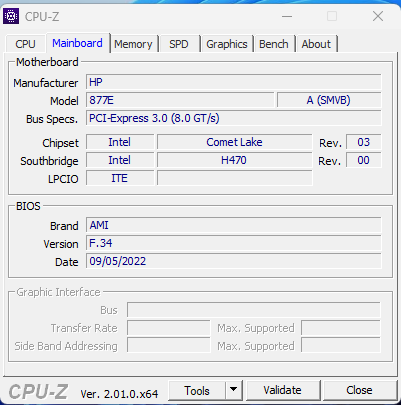
Task: Click the BIOS Date field 09/05/2022
Action: 234,261
